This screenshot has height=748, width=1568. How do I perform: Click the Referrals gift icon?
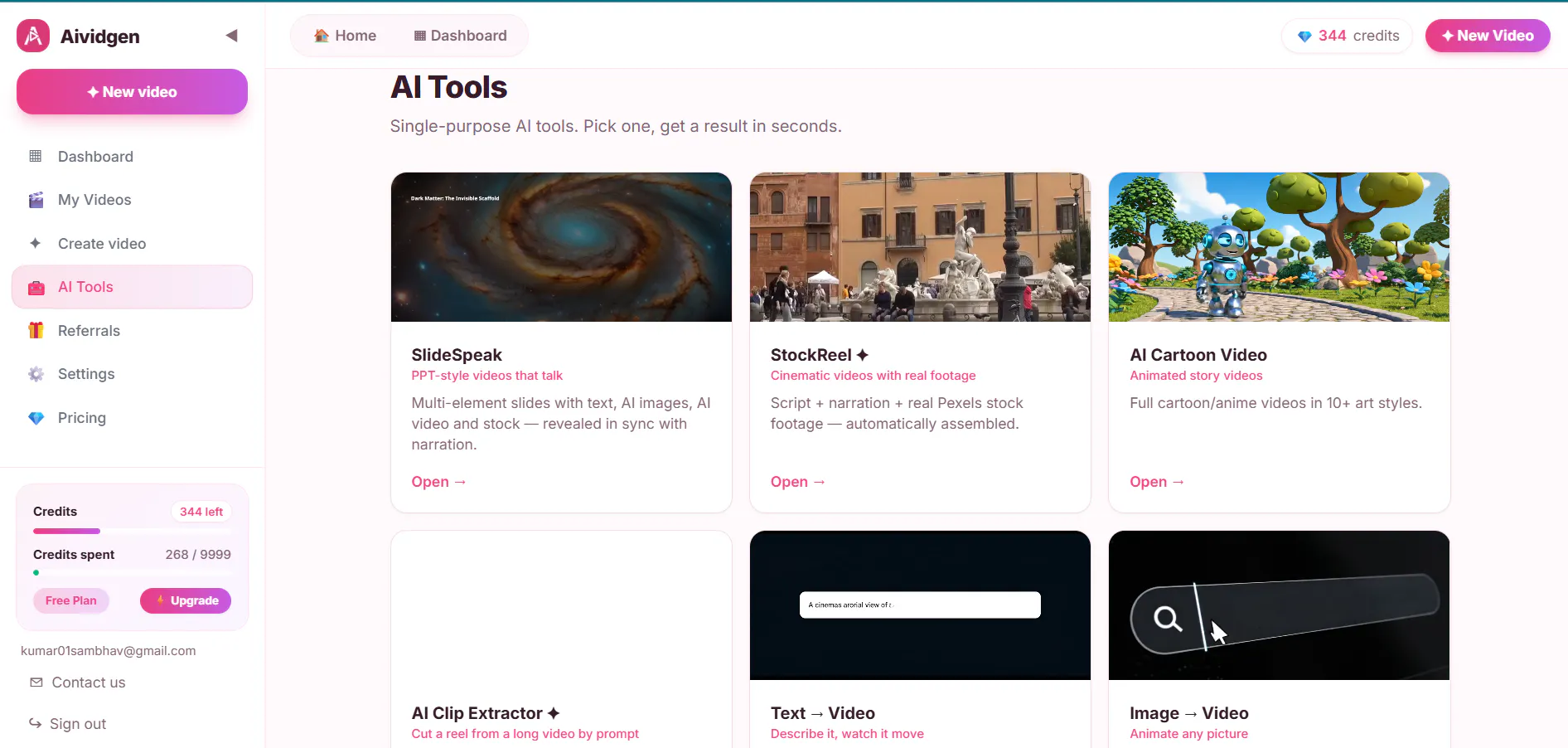pos(36,330)
